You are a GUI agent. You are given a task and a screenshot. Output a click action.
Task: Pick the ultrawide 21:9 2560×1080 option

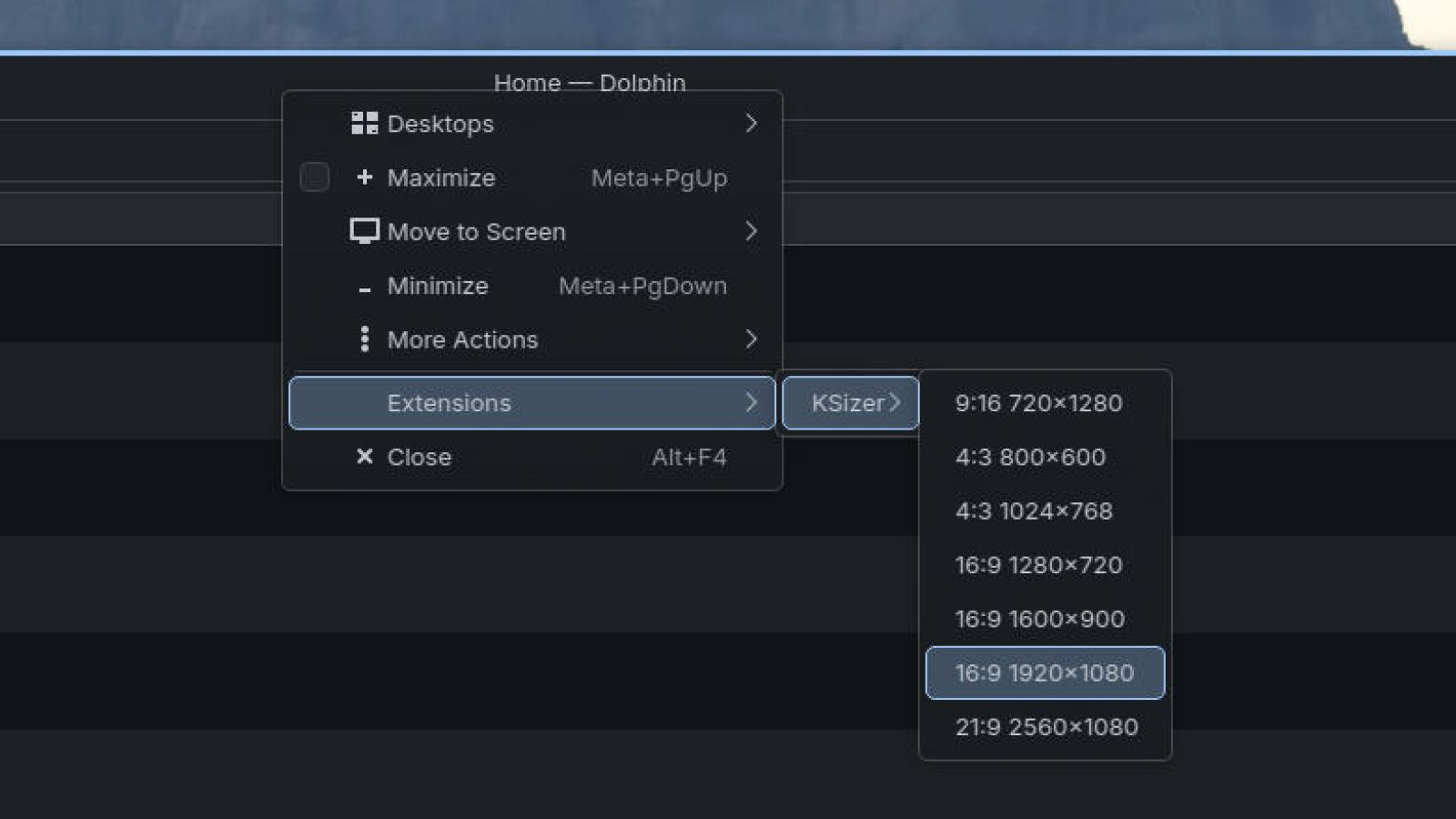tap(1046, 727)
